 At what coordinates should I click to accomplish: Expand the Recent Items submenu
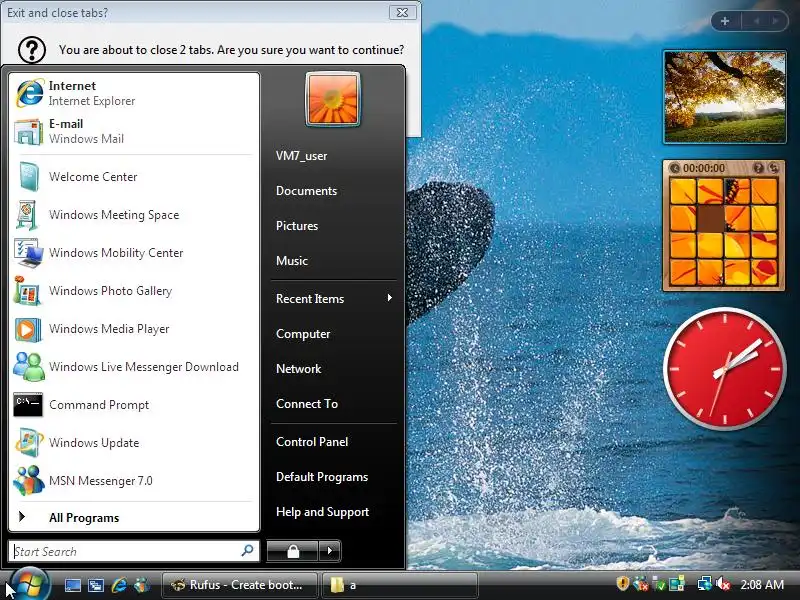tap(334, 298)
